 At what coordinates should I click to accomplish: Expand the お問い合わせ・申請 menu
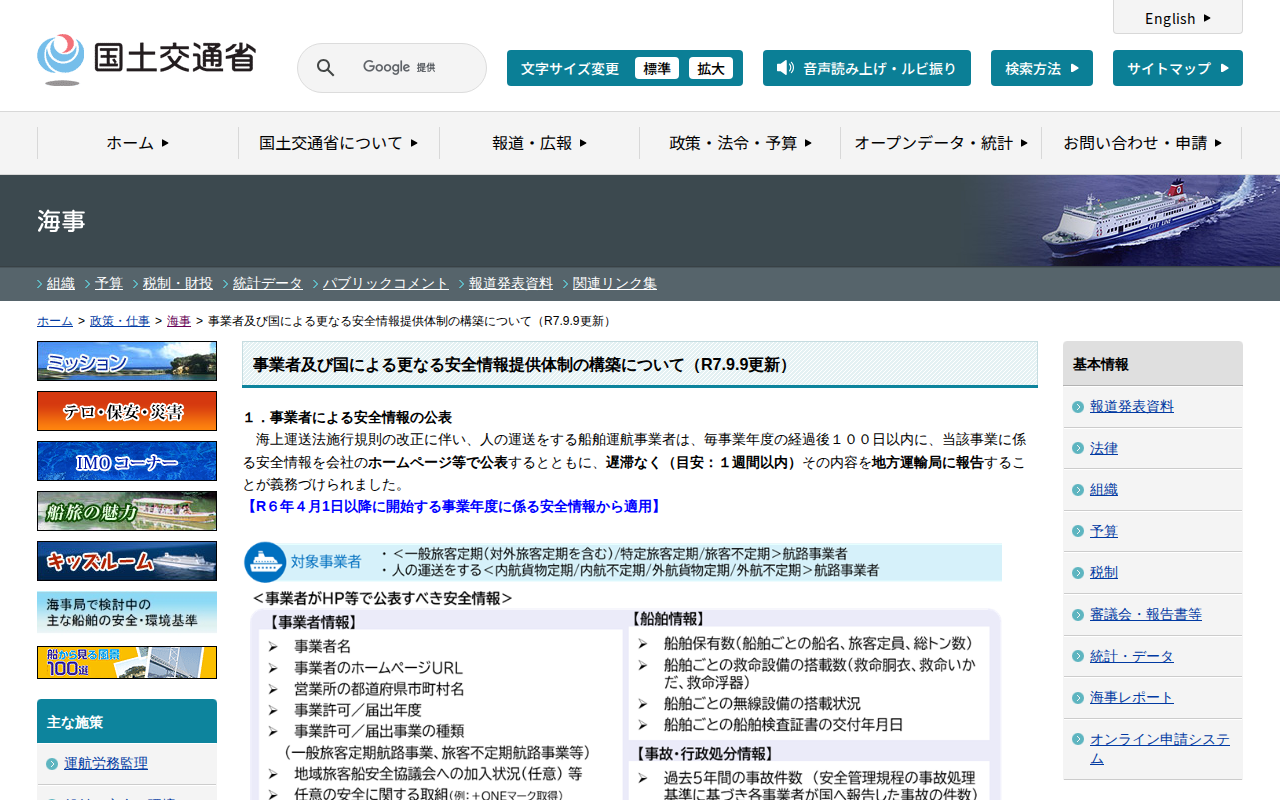pos(1142,143)
